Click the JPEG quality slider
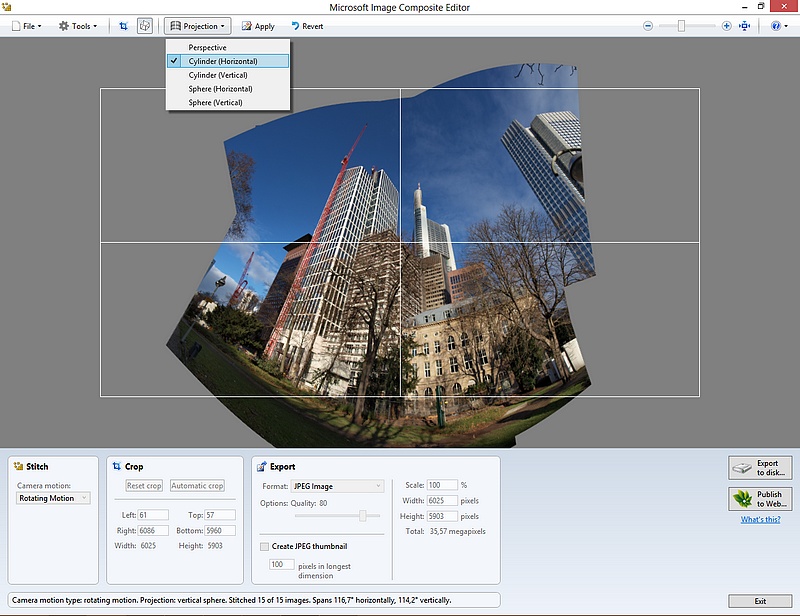Image resolution: width=800 pixels, height=616 pixels. click(x=362, y=515)
